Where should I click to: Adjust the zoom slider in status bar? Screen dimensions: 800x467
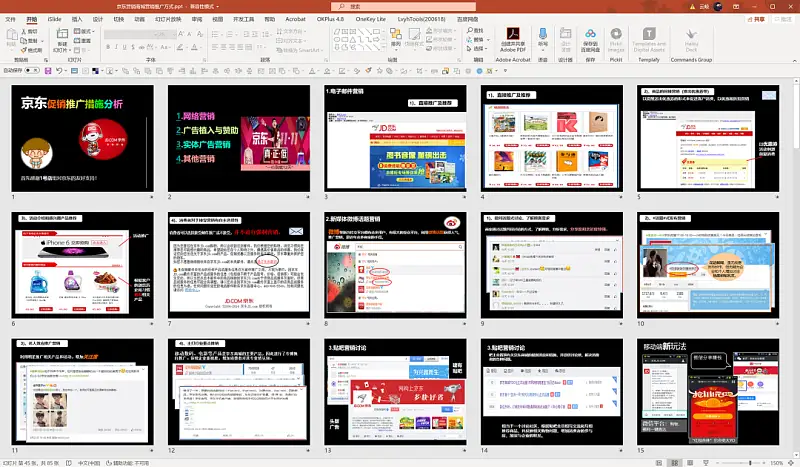tap(750, 463)
